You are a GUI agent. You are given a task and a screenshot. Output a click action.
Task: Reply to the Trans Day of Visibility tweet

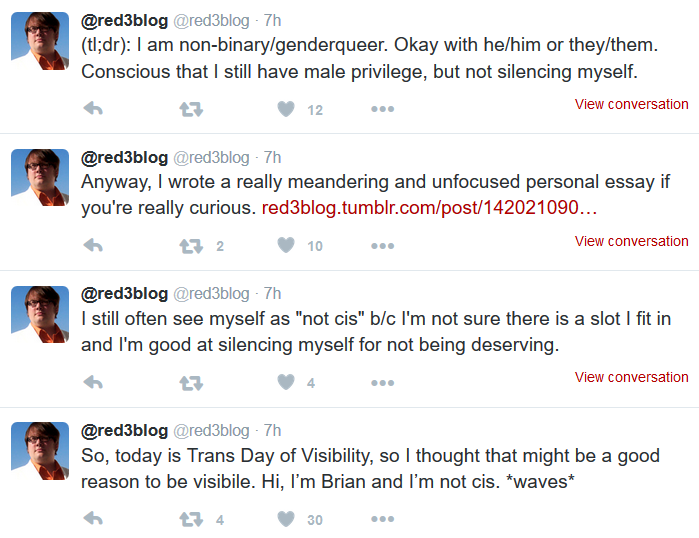(93, 518)
